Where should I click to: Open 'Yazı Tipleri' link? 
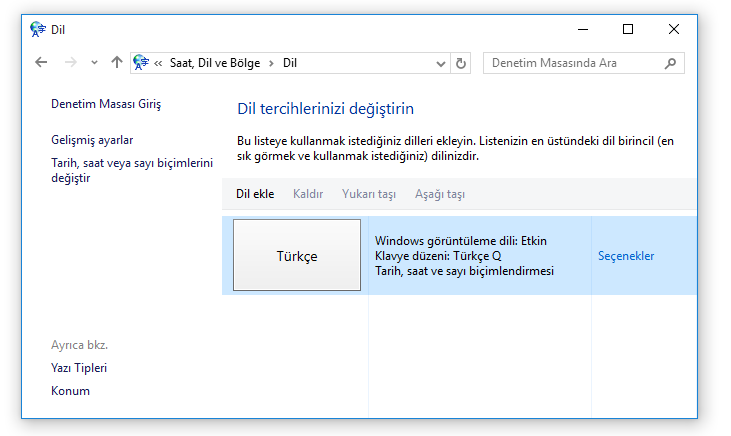[79, 368]
